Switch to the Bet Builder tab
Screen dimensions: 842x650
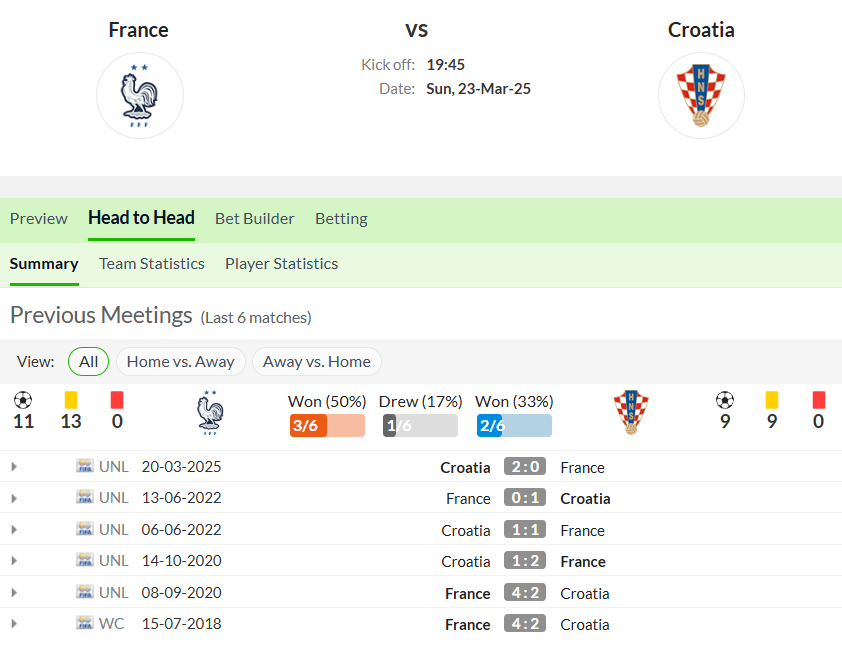coord(255,219)
